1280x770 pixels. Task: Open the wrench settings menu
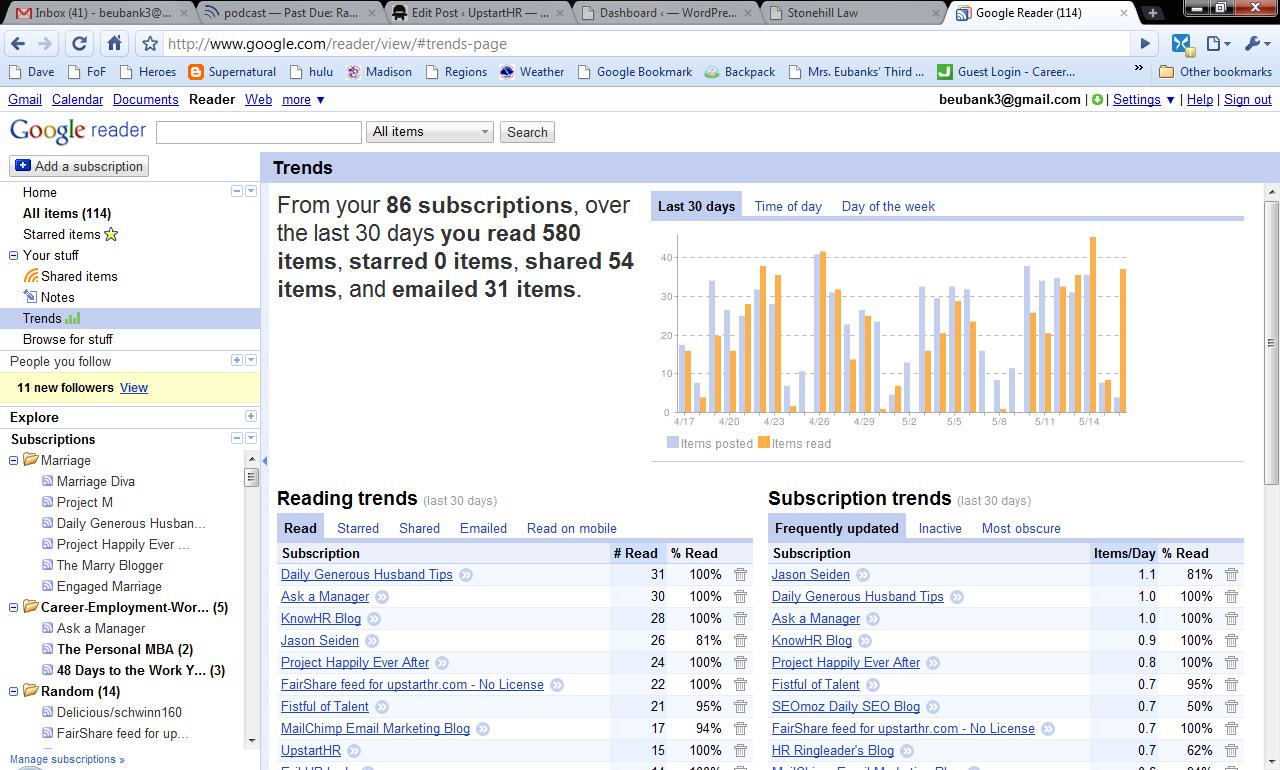pos(1255,44)
